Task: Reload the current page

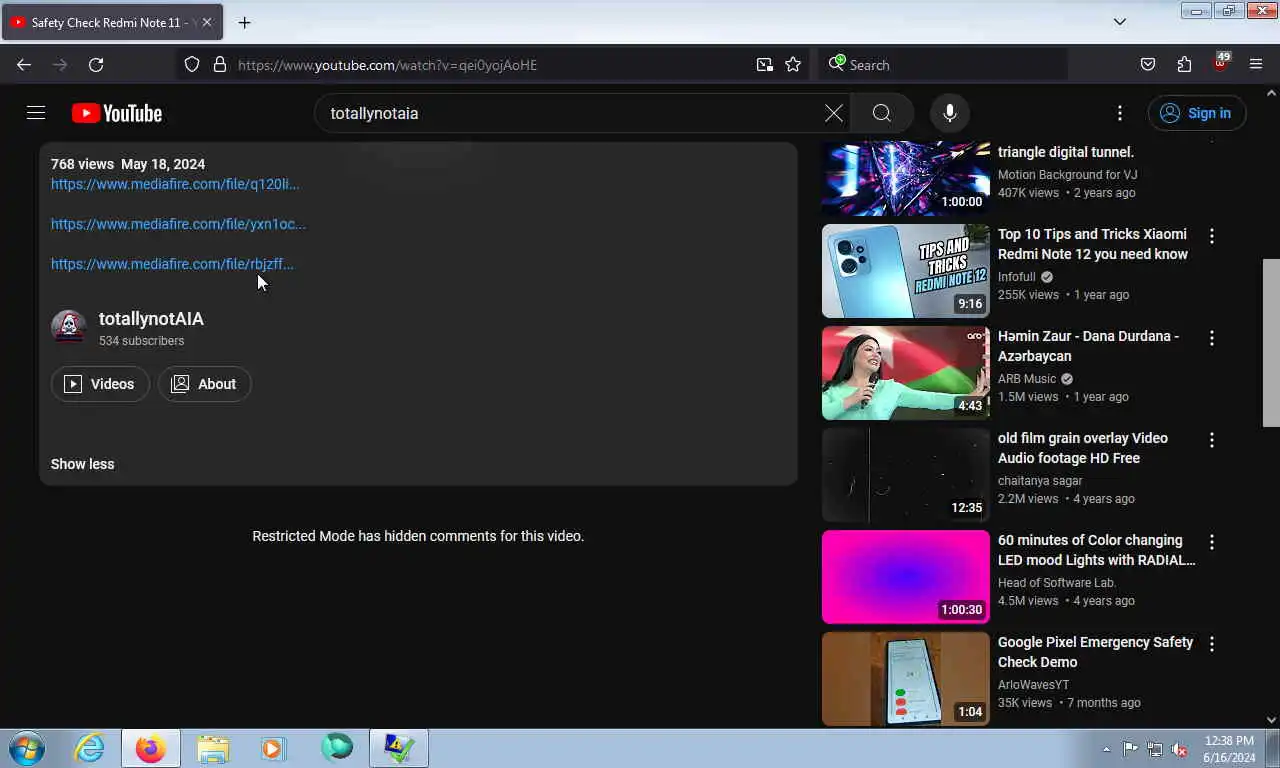Action: point(96,65)
